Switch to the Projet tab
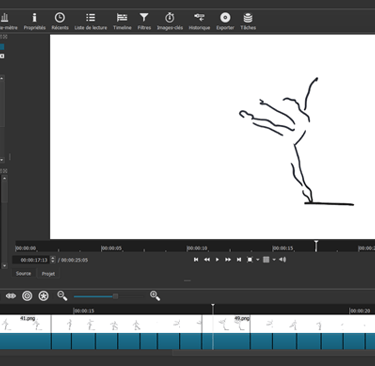The height and width of the screenshot is (366, 375). (x=48, y=274)
